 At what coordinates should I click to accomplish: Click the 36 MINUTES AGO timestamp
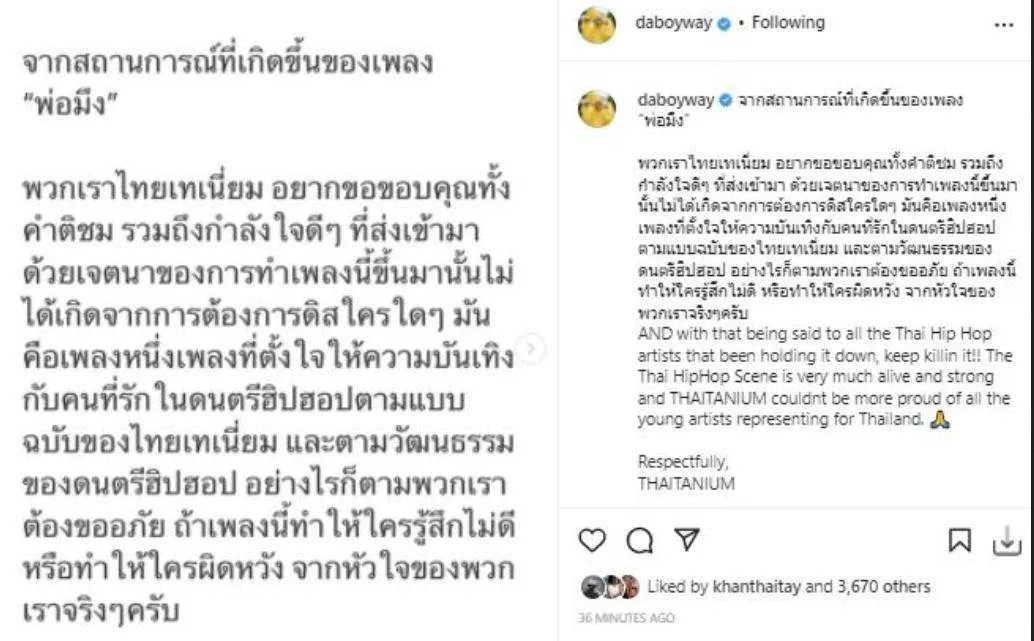tap(626, 618)
